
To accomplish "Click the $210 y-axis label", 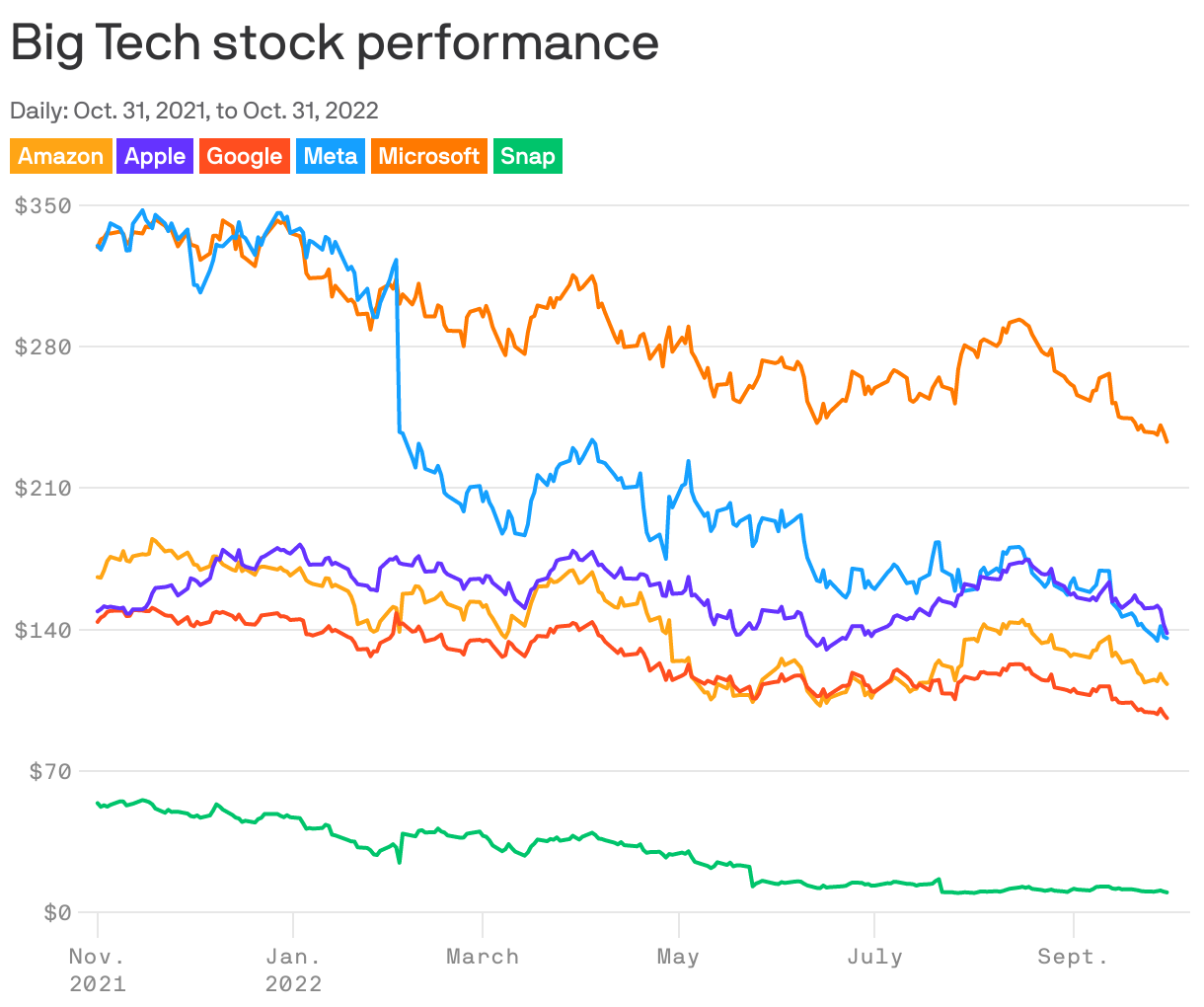I will tap(42, 488).
